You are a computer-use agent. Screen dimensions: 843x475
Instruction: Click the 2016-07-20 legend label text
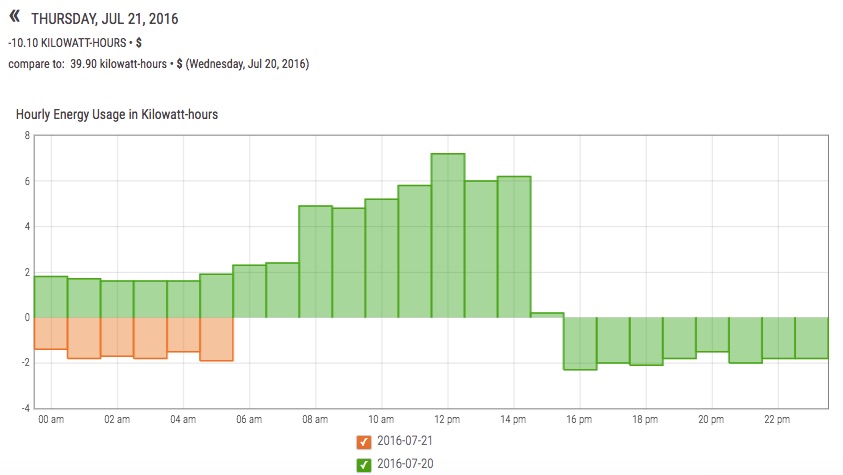tap(405, 464)
